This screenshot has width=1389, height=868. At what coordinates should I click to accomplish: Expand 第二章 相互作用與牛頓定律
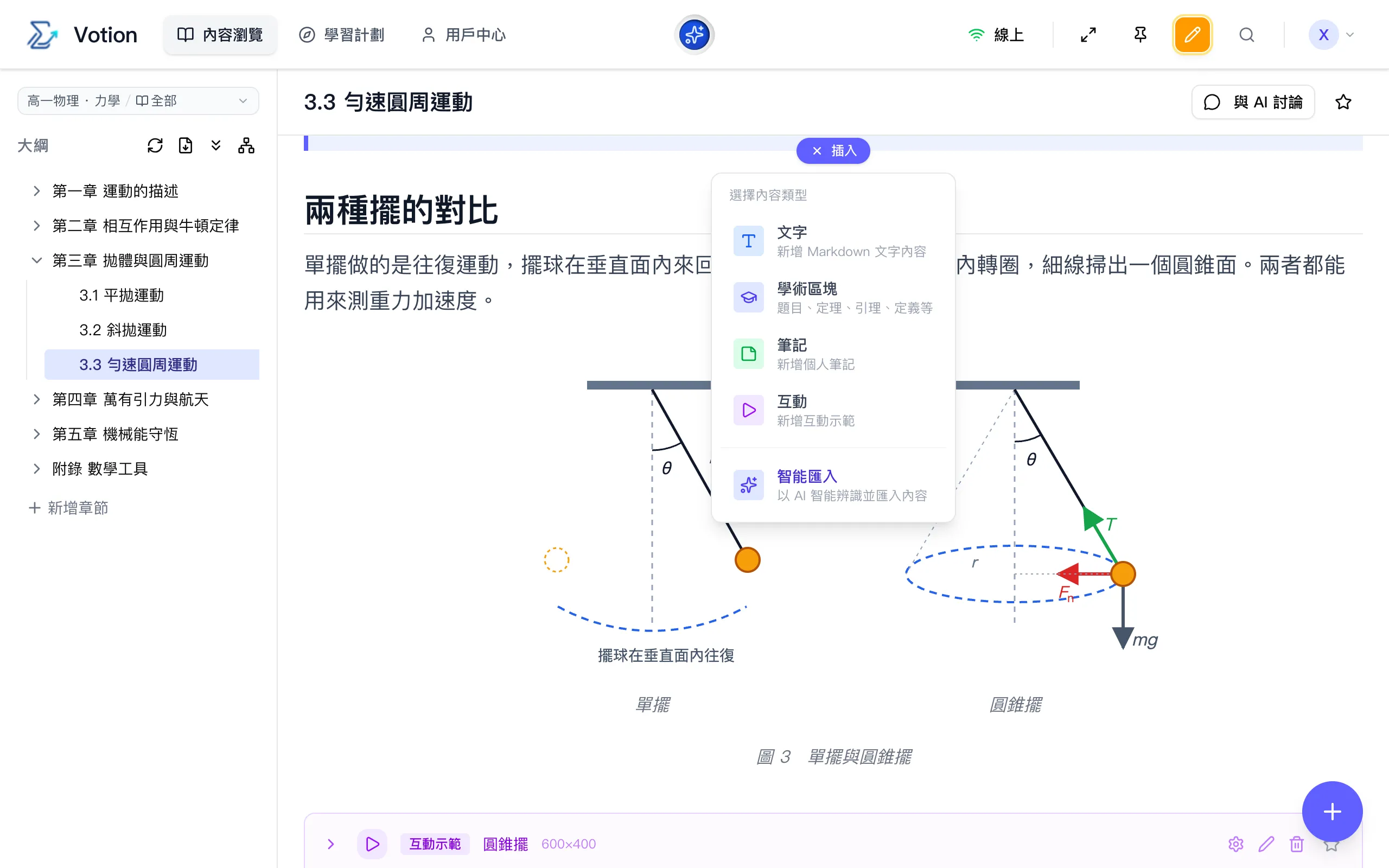click(37, 226)
